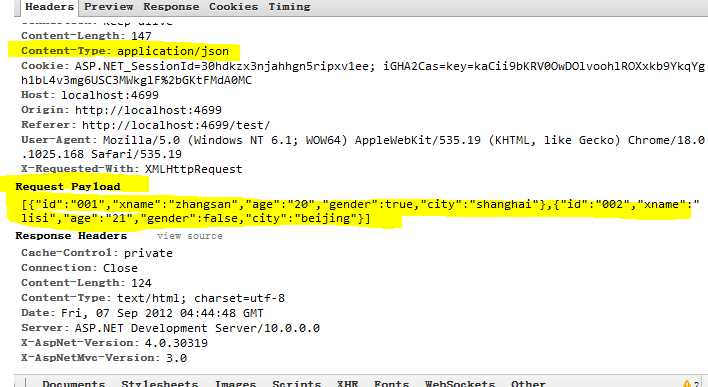The width and height of the screenshot is (708, 387).
Task: Filter network requests by XHR
Action: point(347,383)
